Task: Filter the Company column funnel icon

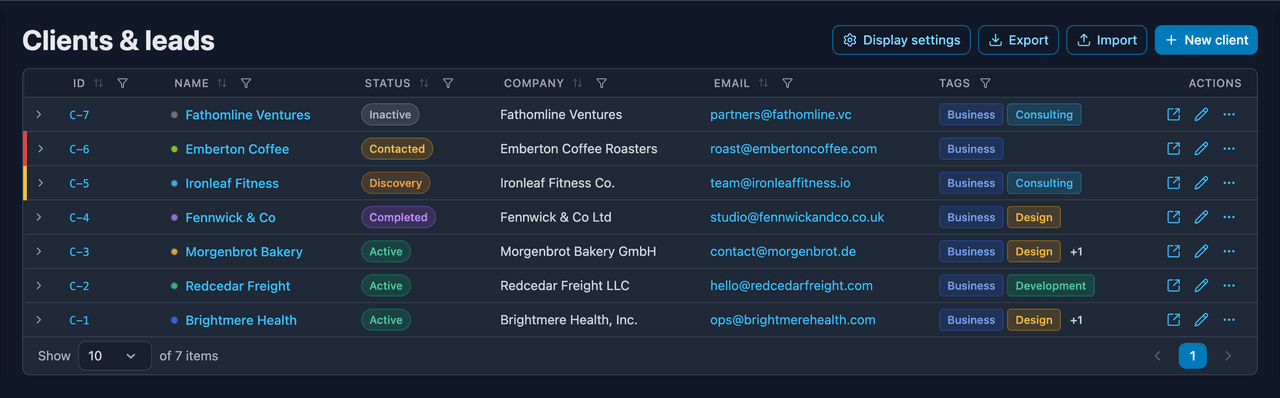Action: (602, 84)
